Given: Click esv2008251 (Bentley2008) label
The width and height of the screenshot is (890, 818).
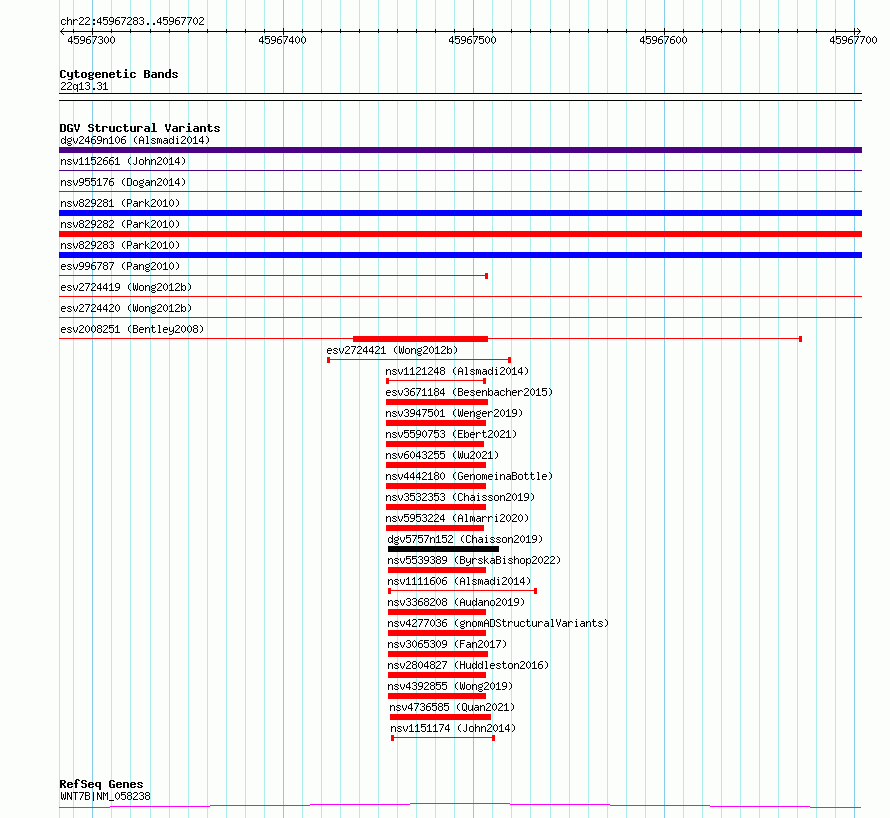Looking at the screenshot, I should [x=132, y=329].
